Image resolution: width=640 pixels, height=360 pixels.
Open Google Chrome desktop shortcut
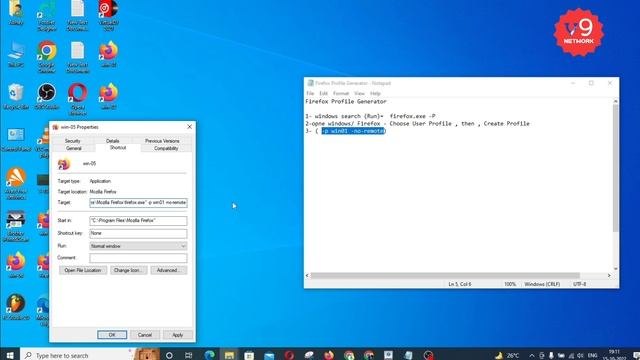coord(47,56)
